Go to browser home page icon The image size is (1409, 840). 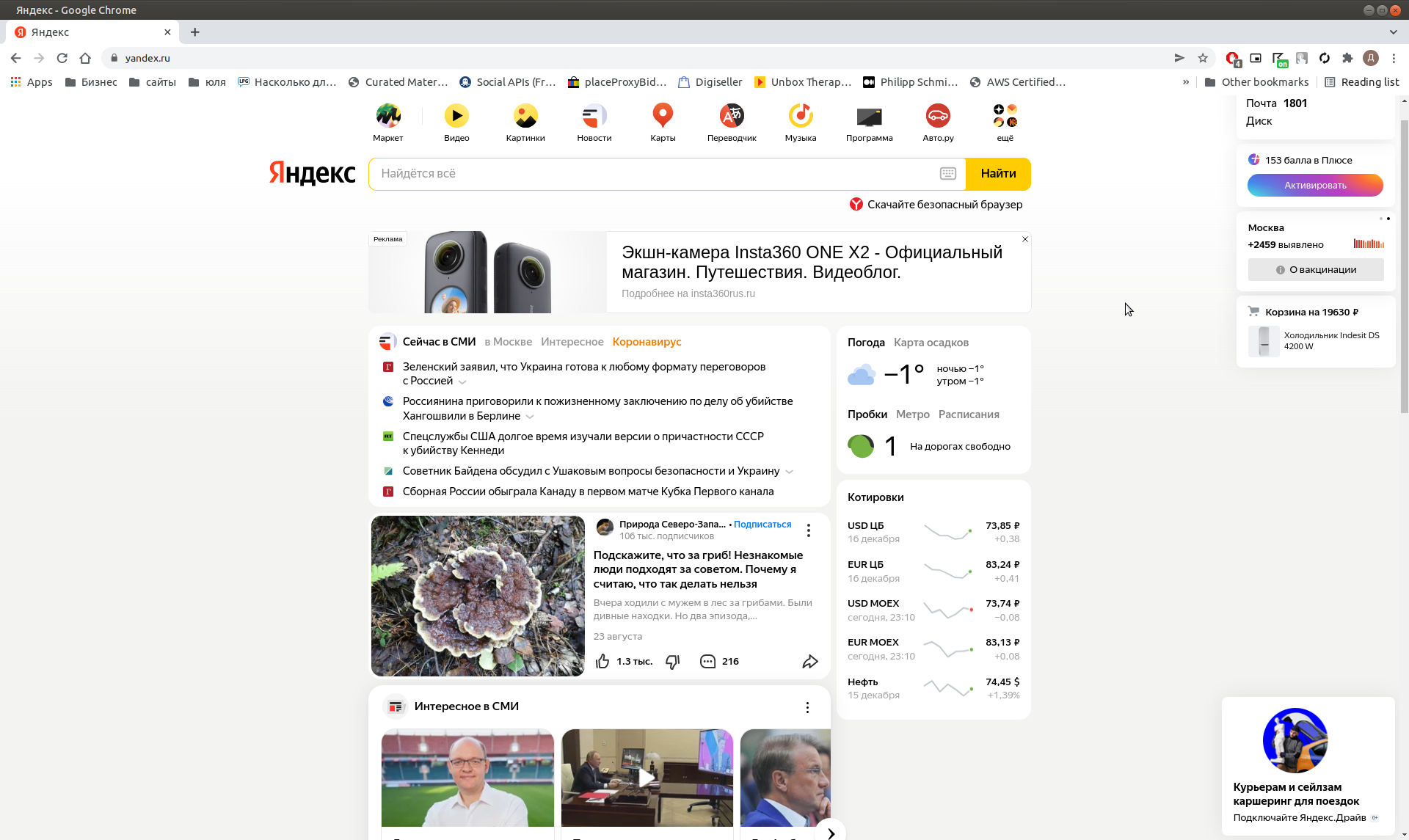[x=85, y=58]
